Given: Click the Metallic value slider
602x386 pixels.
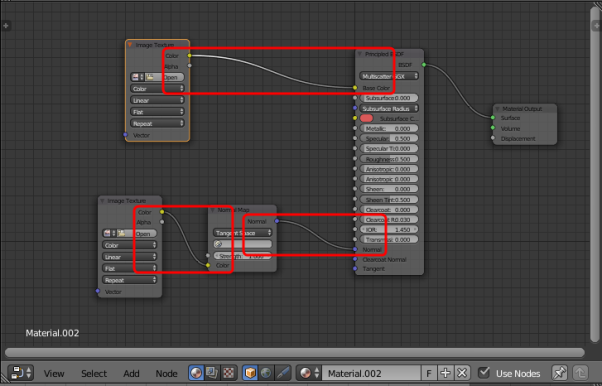Looking at the screenshot, I should 389,129.
